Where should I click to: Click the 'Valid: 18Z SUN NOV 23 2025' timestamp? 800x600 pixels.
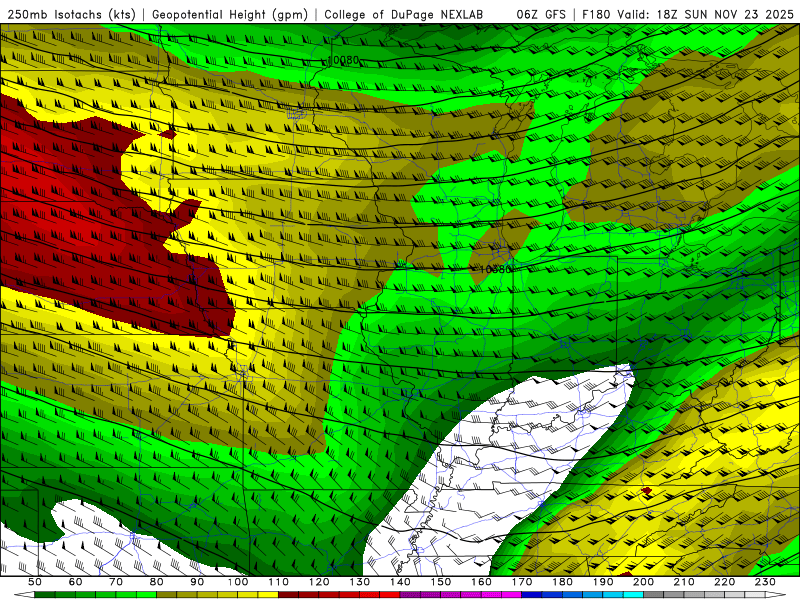point(706,14)
